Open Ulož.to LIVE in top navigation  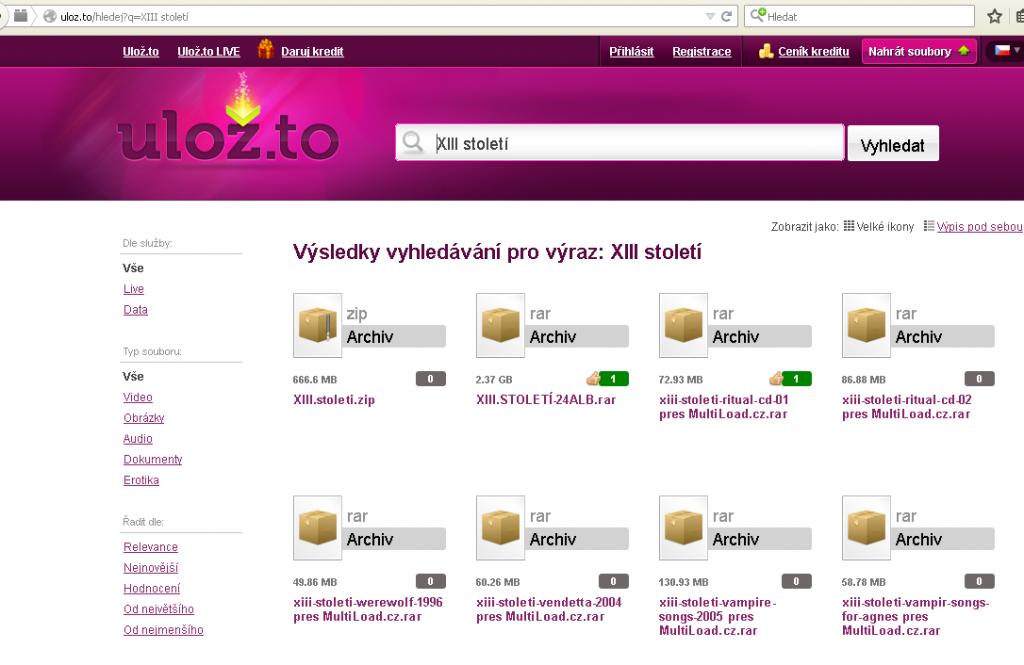[x=209, y=52]
